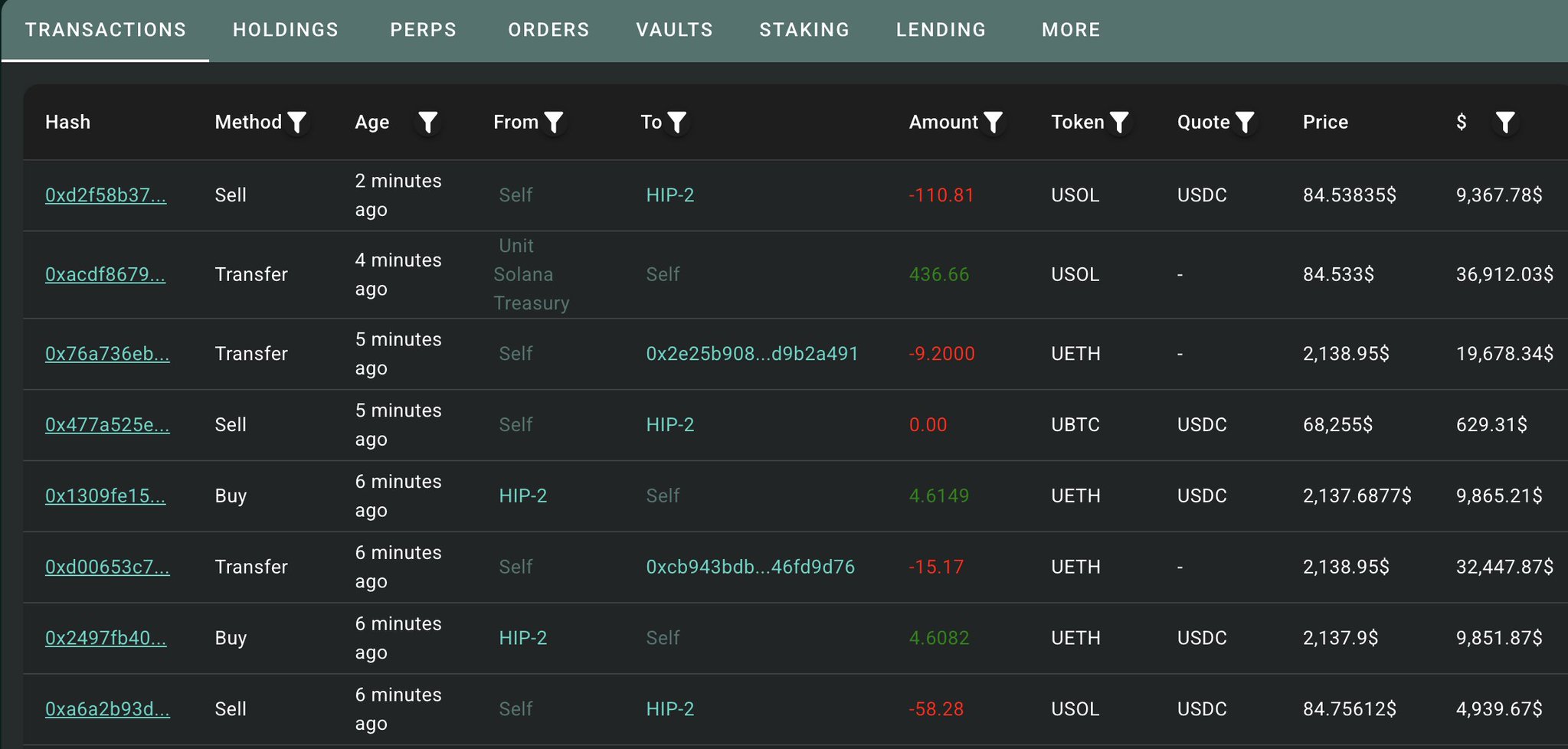The width and height of the screenshot is (1568, 749).
Task: Click the Price column header
Action: point(1325,123)
